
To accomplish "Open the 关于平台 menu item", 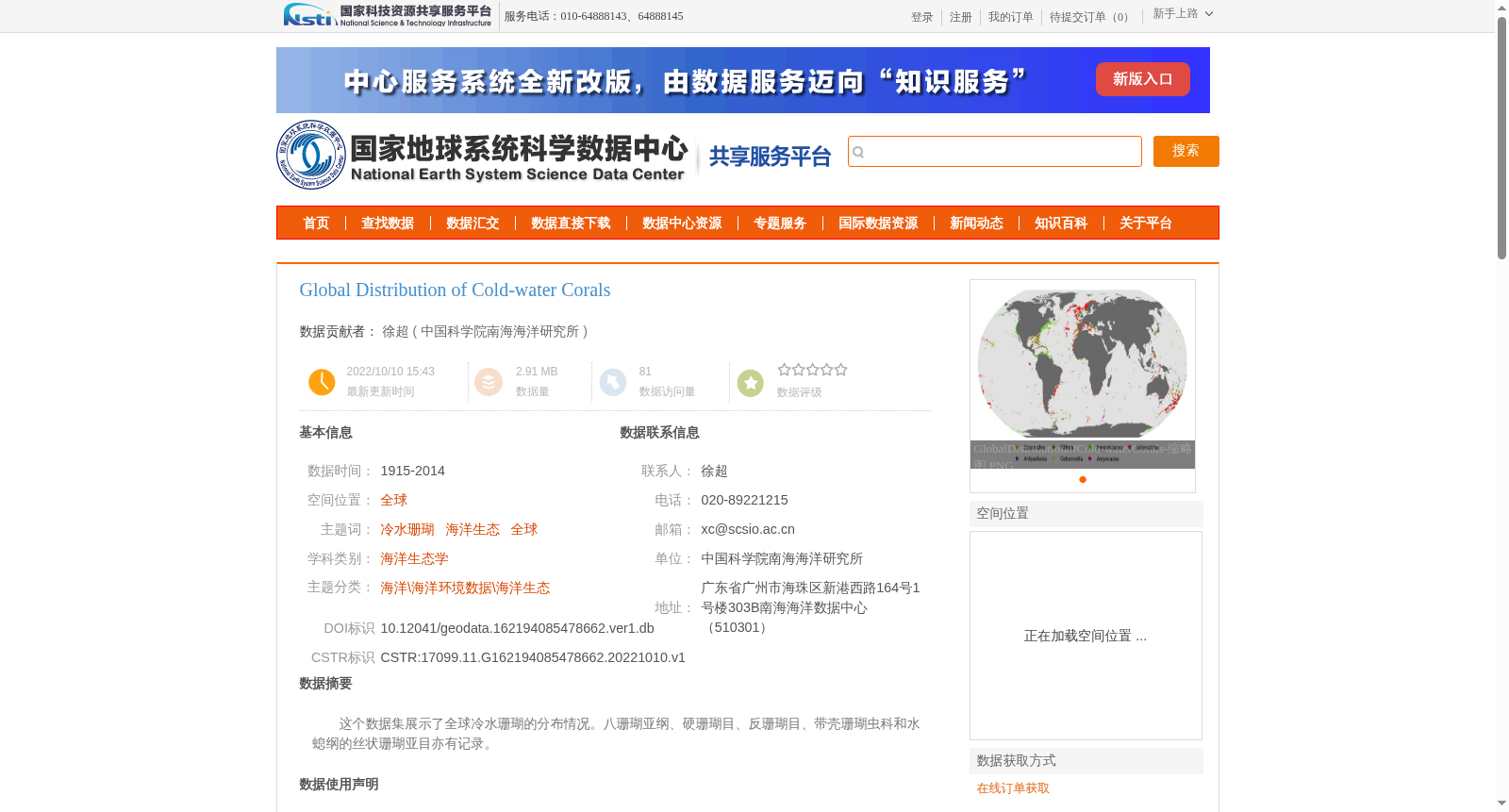I will point(1146,224).
